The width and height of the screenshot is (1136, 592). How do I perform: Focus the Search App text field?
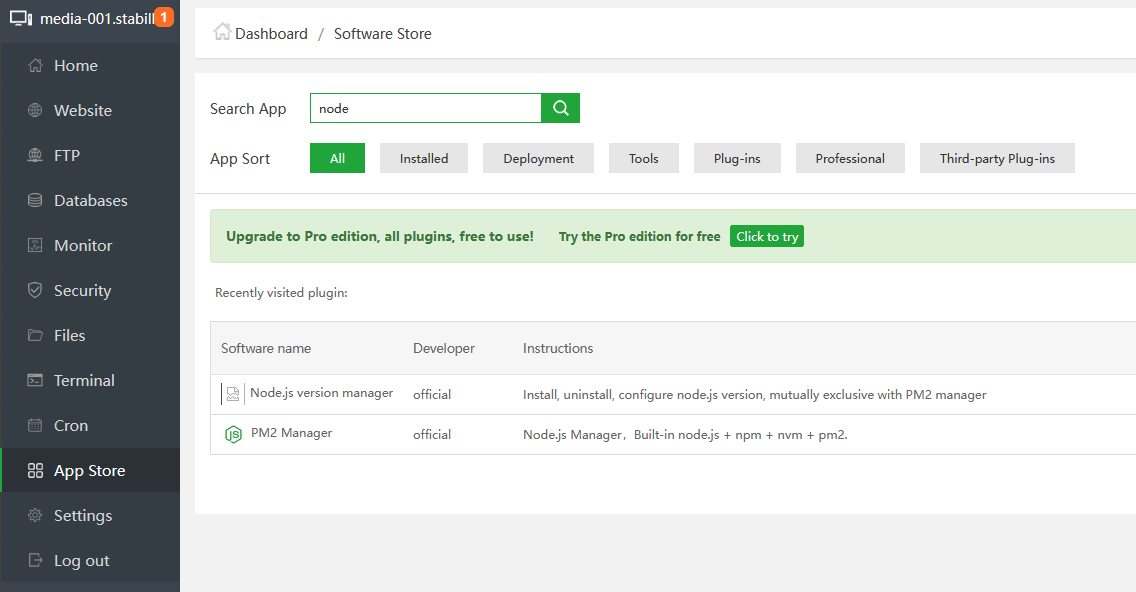point(425,108)
